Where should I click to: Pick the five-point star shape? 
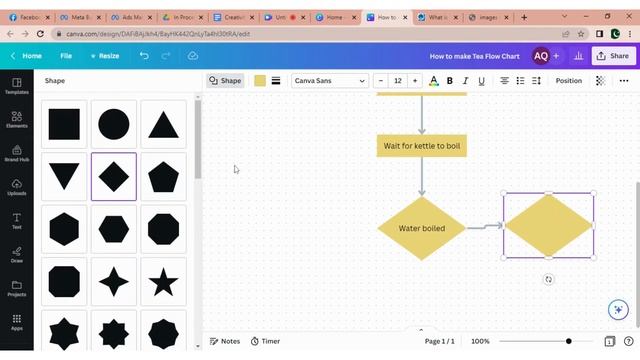click(163, 282)
